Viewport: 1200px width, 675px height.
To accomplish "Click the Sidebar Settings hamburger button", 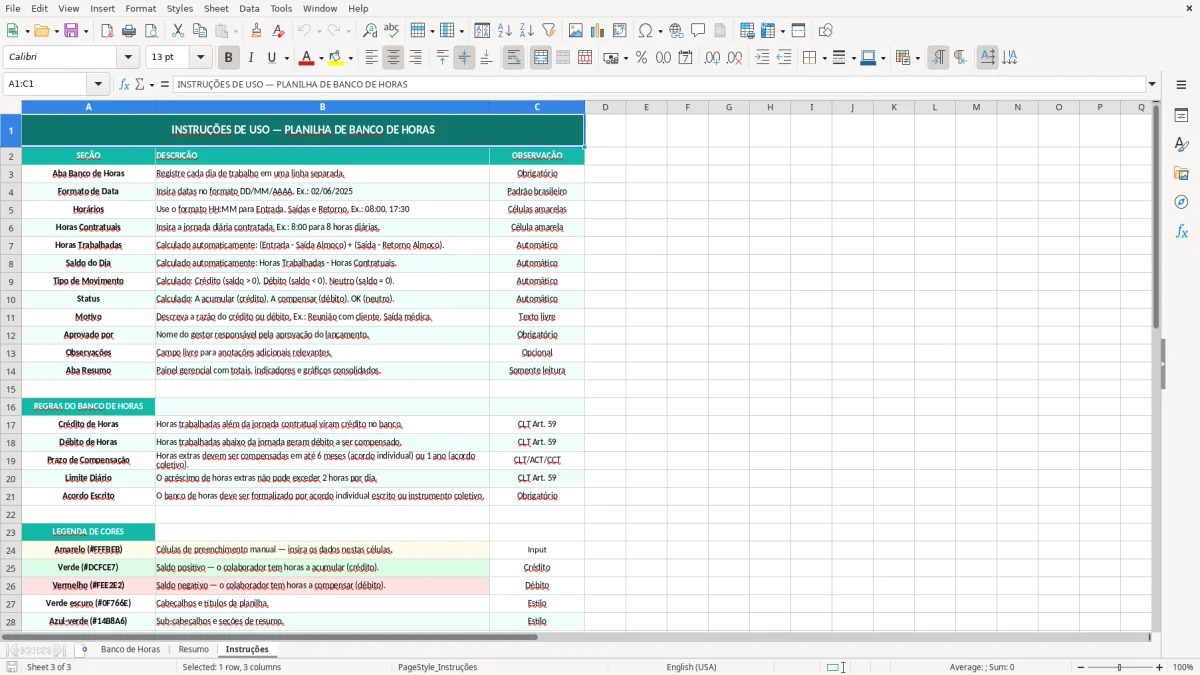I will coord(1181,84).
